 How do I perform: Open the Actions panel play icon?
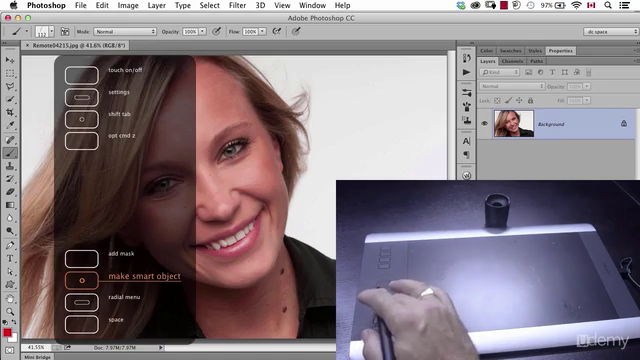467,72
